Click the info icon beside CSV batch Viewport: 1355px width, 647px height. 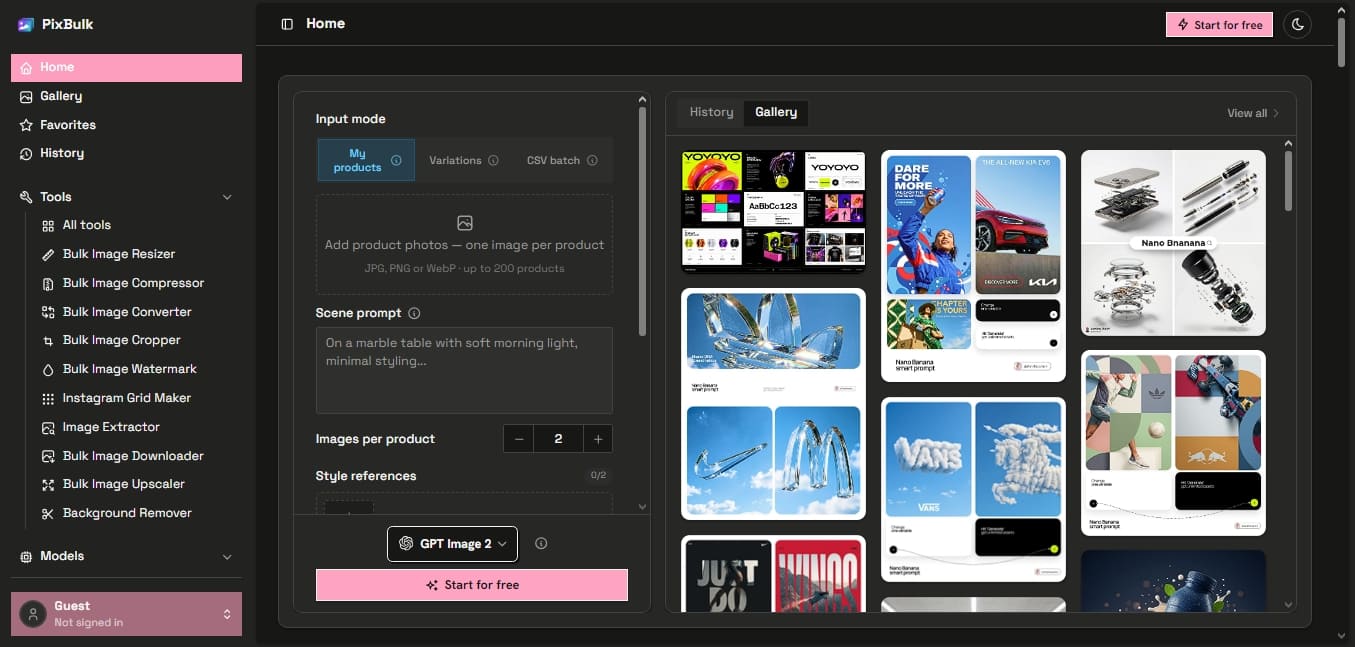(592, 160)
